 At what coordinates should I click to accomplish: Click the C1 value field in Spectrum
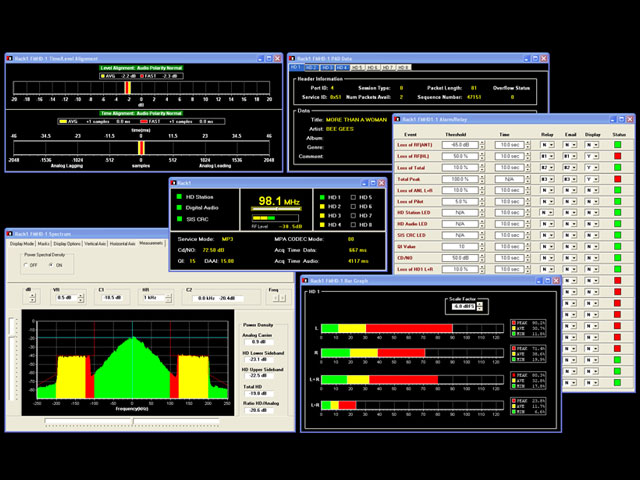(x=113, y=298)
